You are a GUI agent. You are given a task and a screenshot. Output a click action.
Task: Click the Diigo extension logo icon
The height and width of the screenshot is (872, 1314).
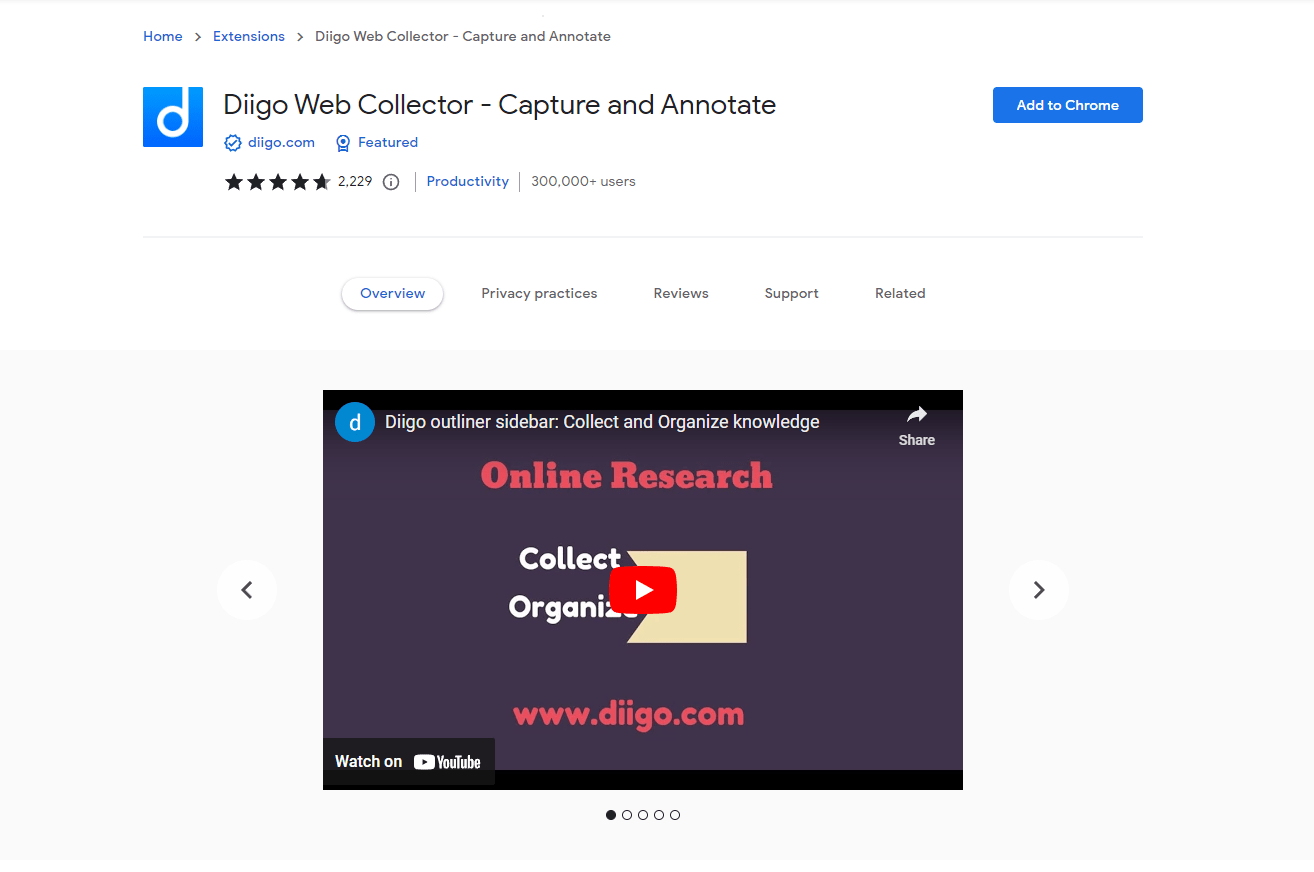tap(172, 116)
